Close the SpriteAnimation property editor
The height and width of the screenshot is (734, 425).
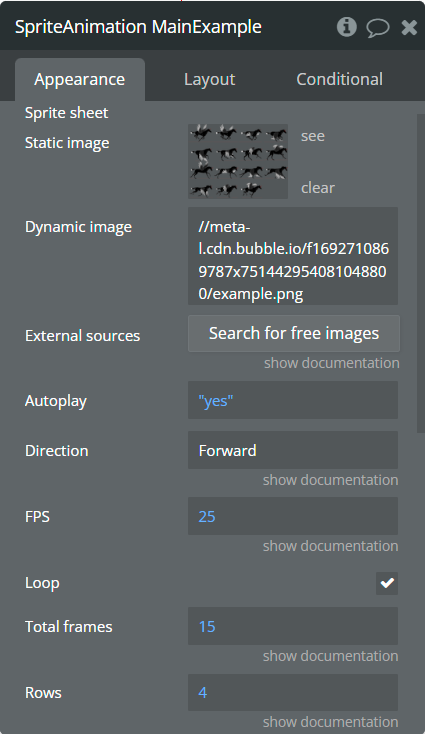click(409, 27)
